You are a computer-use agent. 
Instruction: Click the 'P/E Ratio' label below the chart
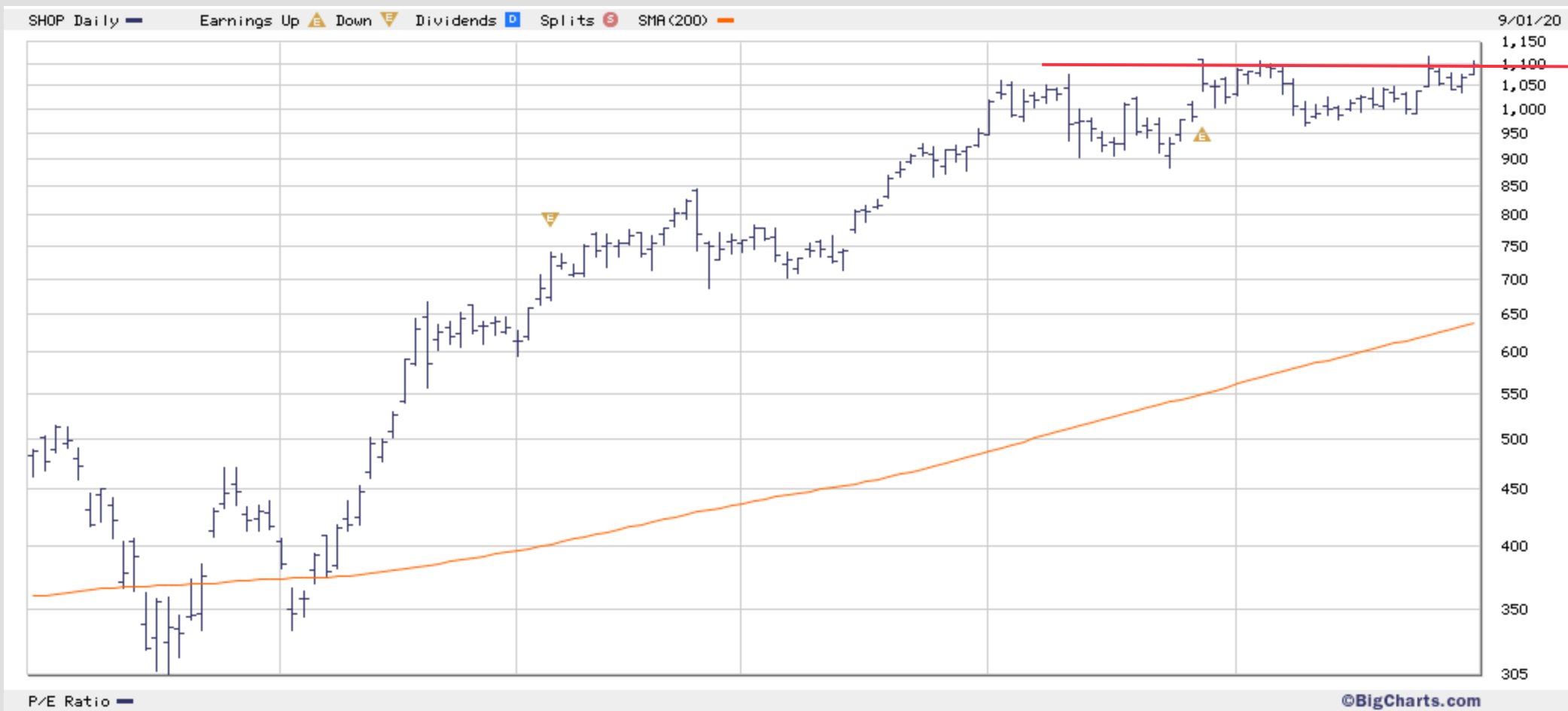[x=69, y=701]
